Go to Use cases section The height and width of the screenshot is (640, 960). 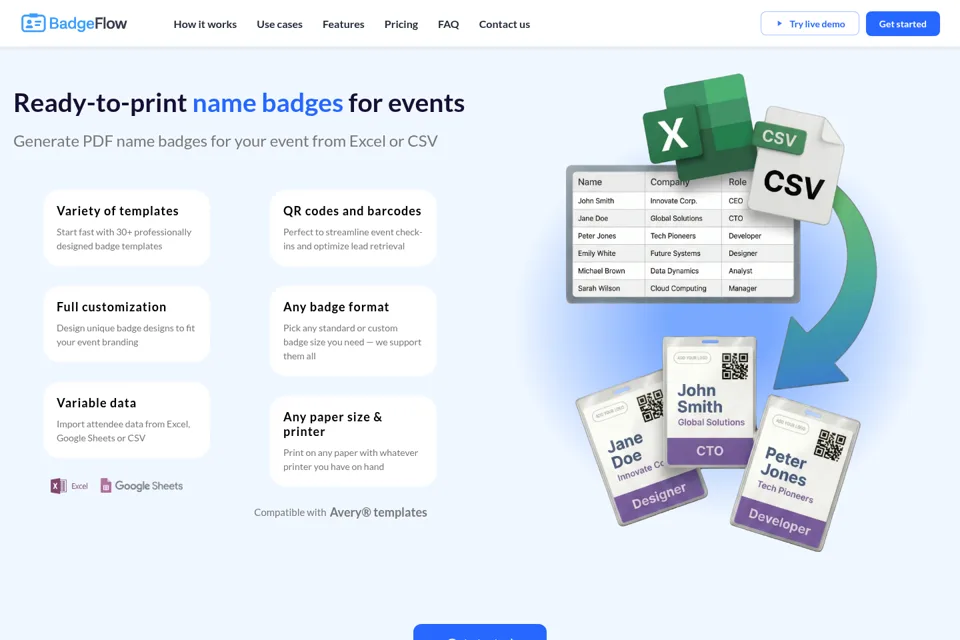(x=279, y=24)
